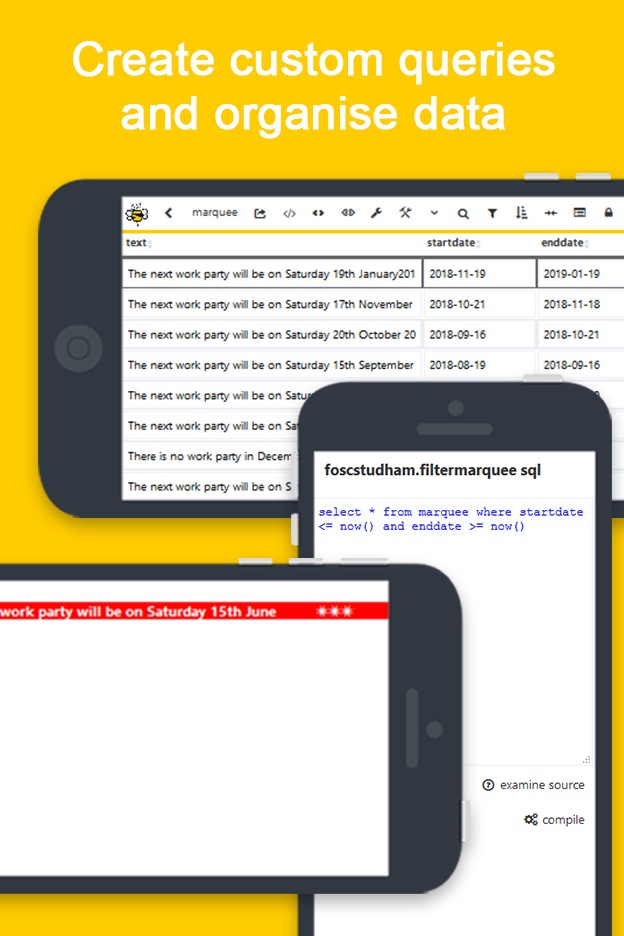Click the sort descending icon

[x=521, y=213]
